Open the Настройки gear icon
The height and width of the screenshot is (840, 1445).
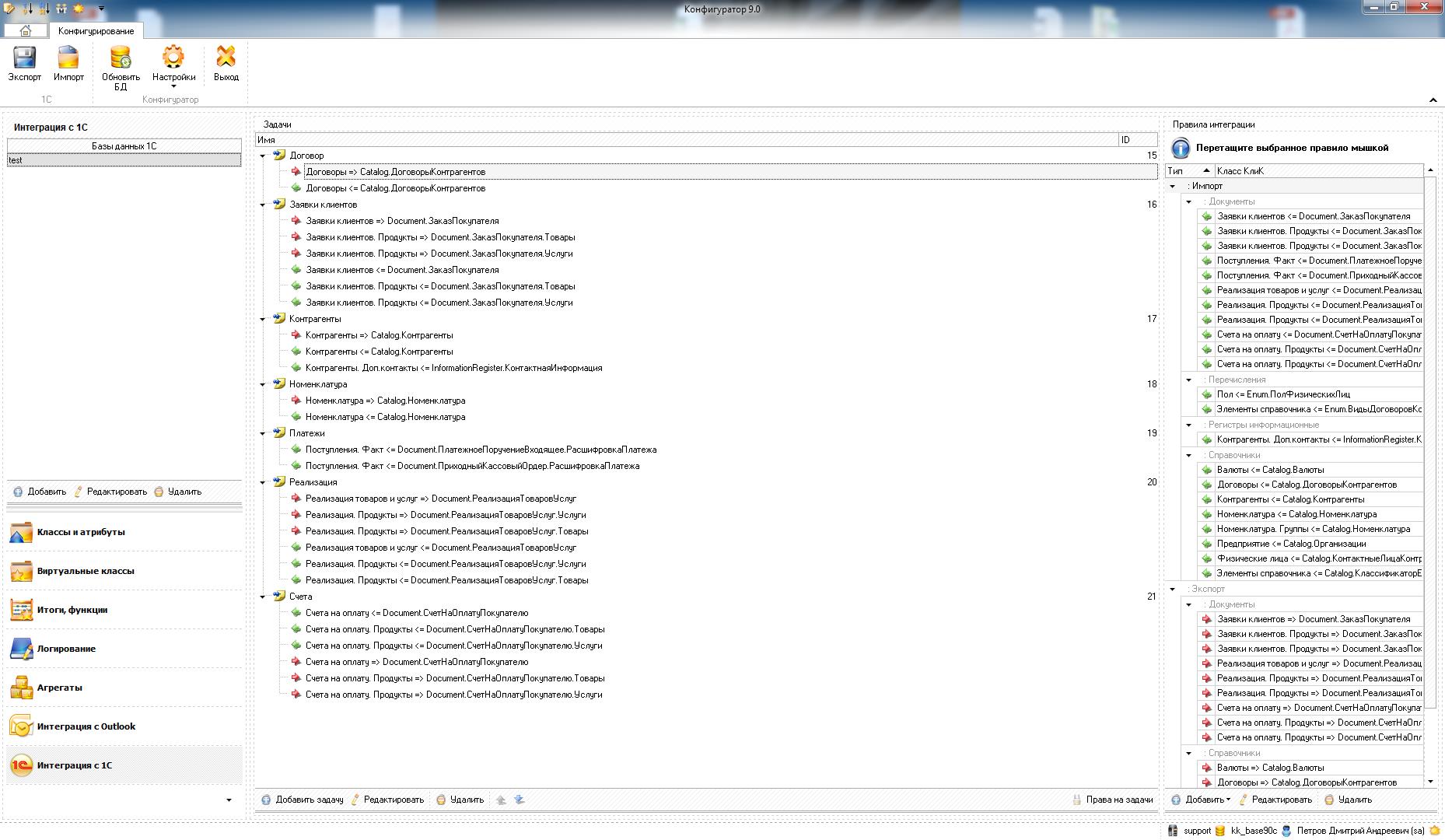point(173,57)
